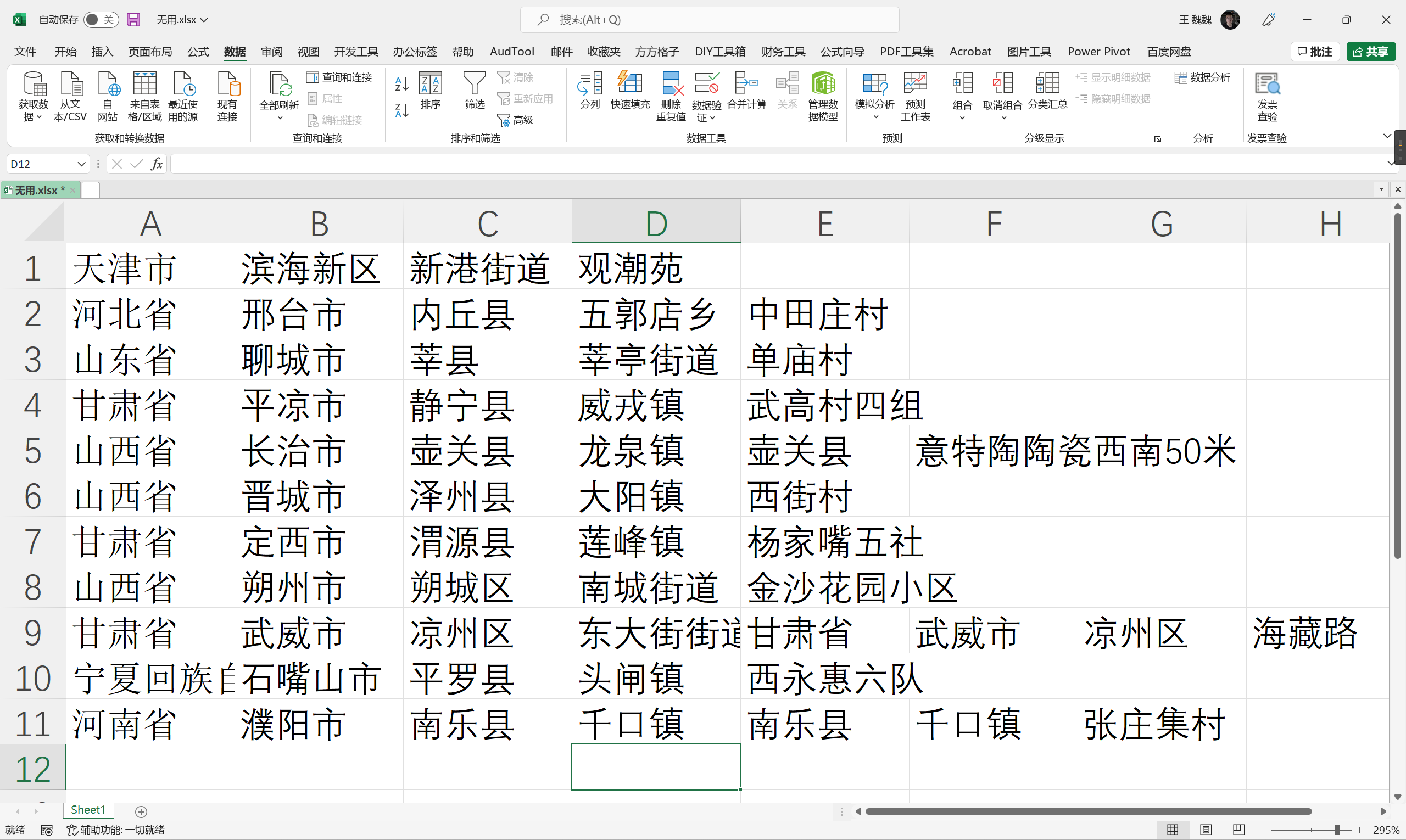The height and width of the screenshot is (840, 1406).
Task: Switch to Page Break Preview view
Action: (x=1238, y=830)
